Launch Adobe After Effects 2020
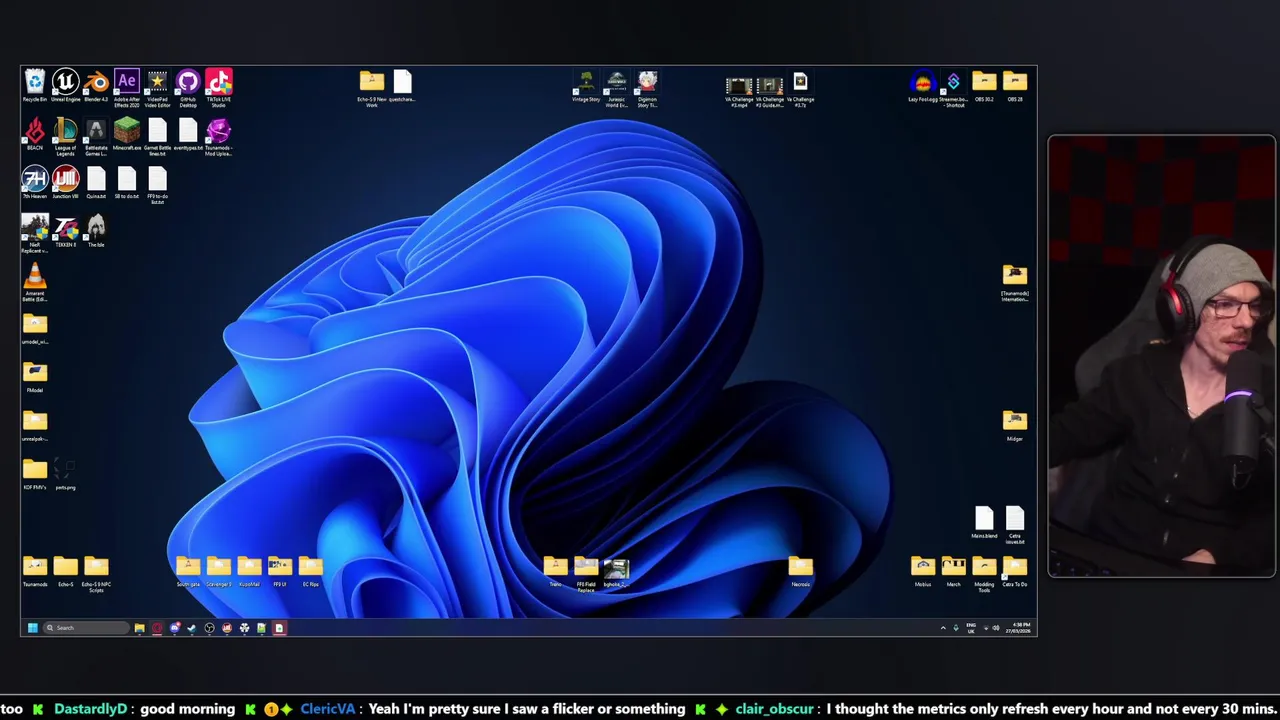 [x=127, y=88]
